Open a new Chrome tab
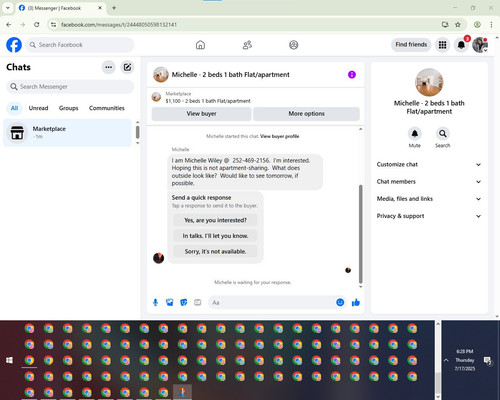 (x=114, y=8)
